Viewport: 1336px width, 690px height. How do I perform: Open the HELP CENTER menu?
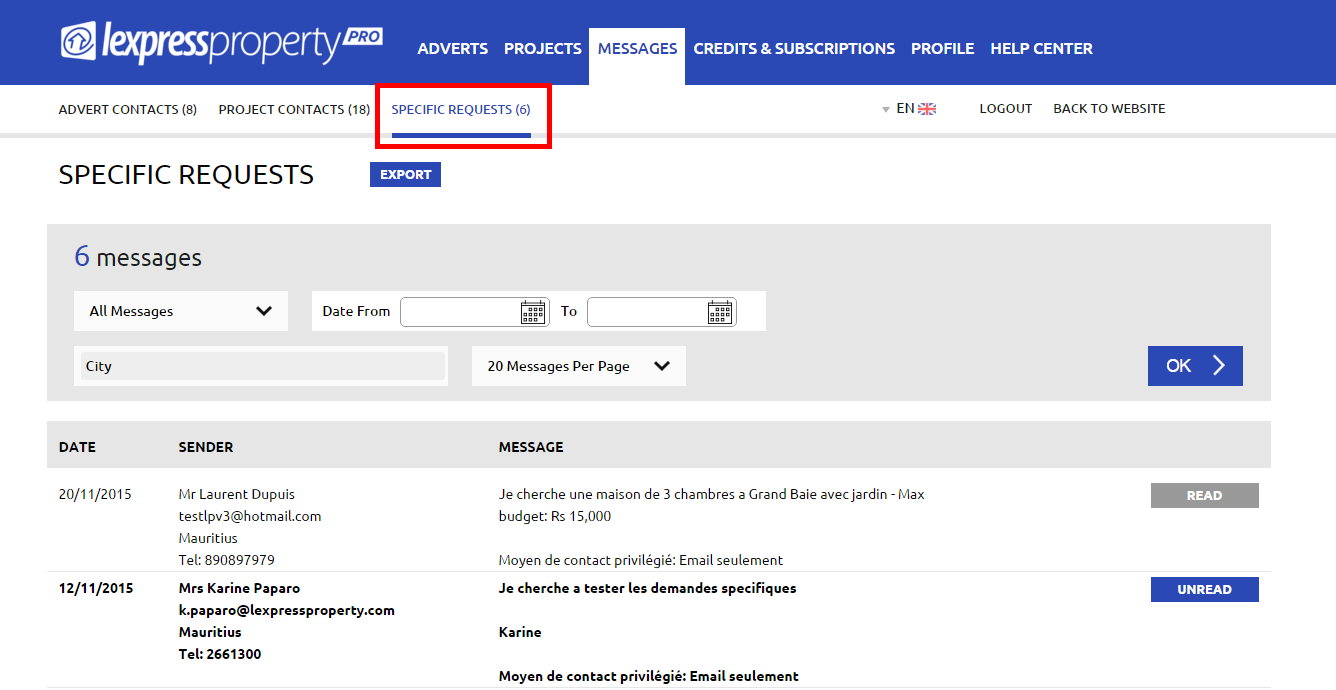click(x=1041, y=48)
